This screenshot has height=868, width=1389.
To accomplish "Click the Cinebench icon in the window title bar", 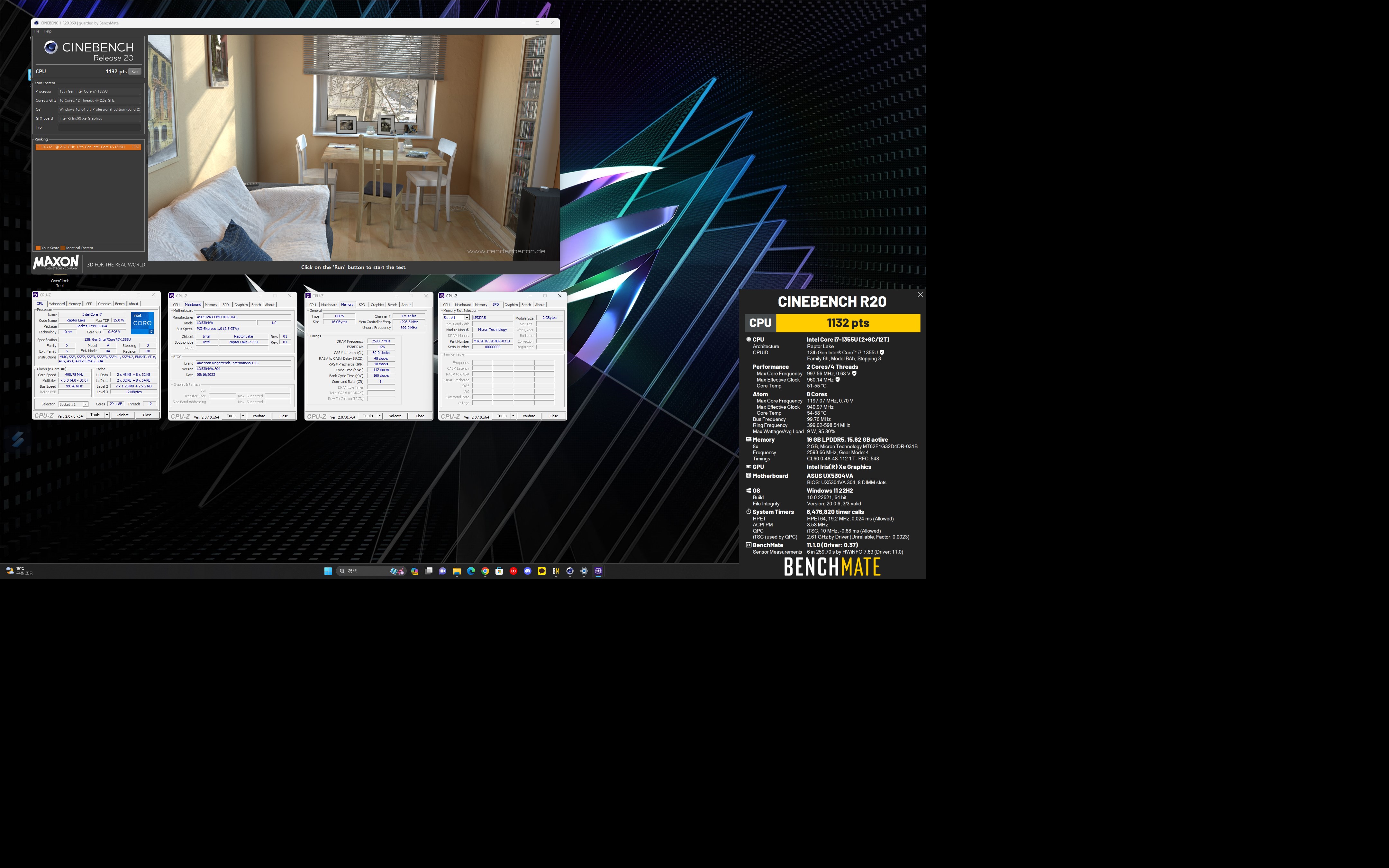I will pyautogui.click(x=36, y=23).
